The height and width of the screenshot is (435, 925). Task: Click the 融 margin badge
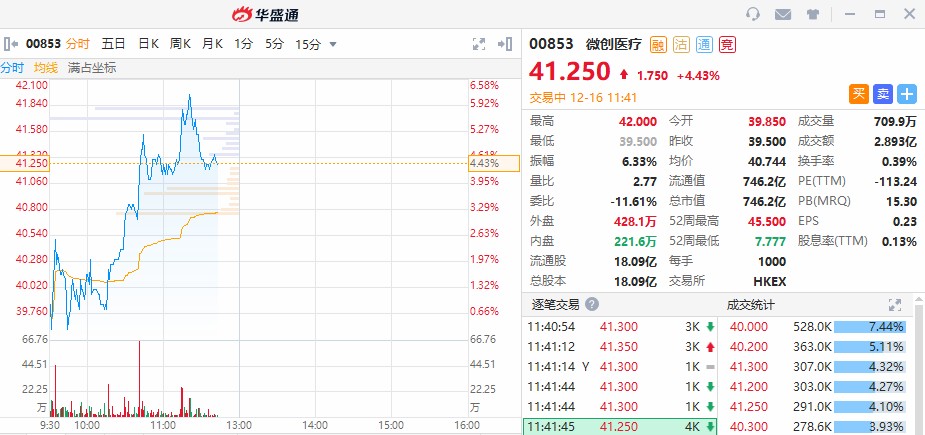(x=658, y=44)
